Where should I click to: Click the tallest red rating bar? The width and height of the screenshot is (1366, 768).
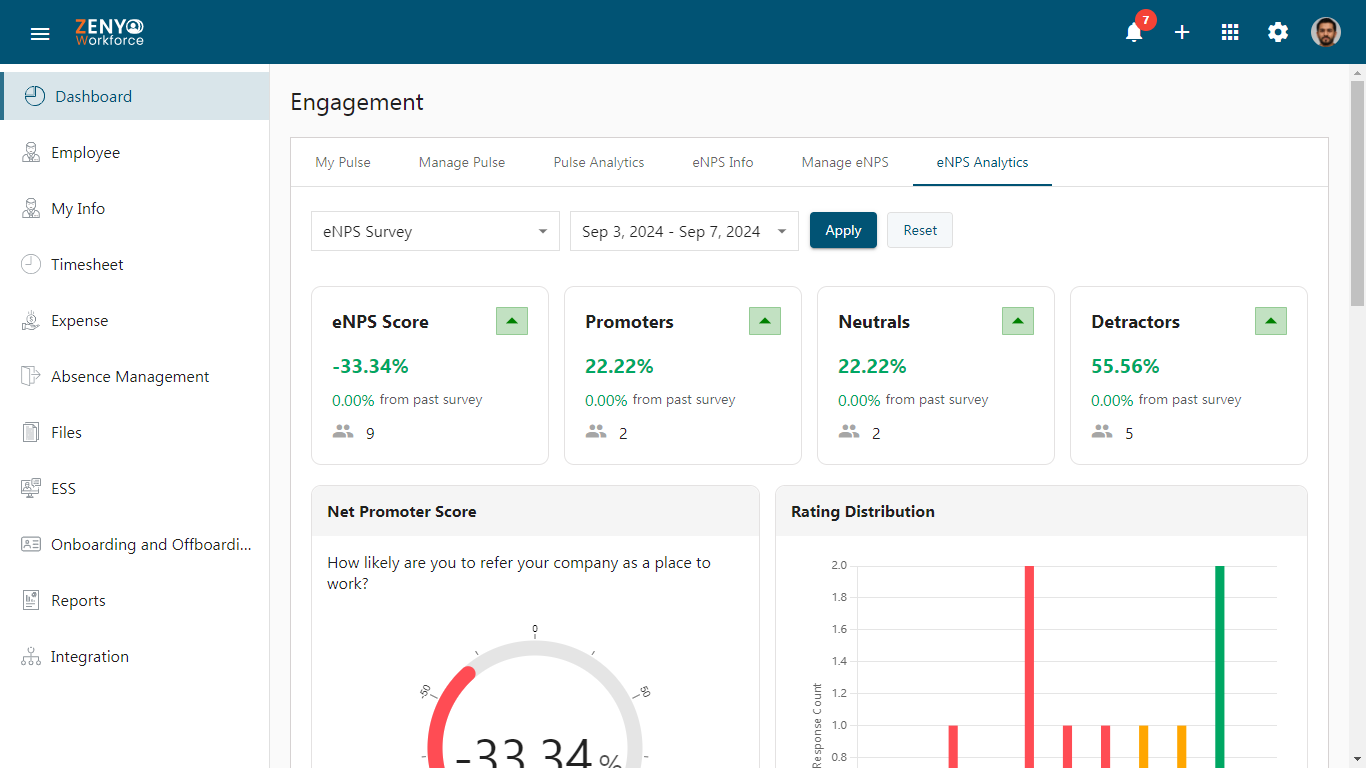(1030, 667)
